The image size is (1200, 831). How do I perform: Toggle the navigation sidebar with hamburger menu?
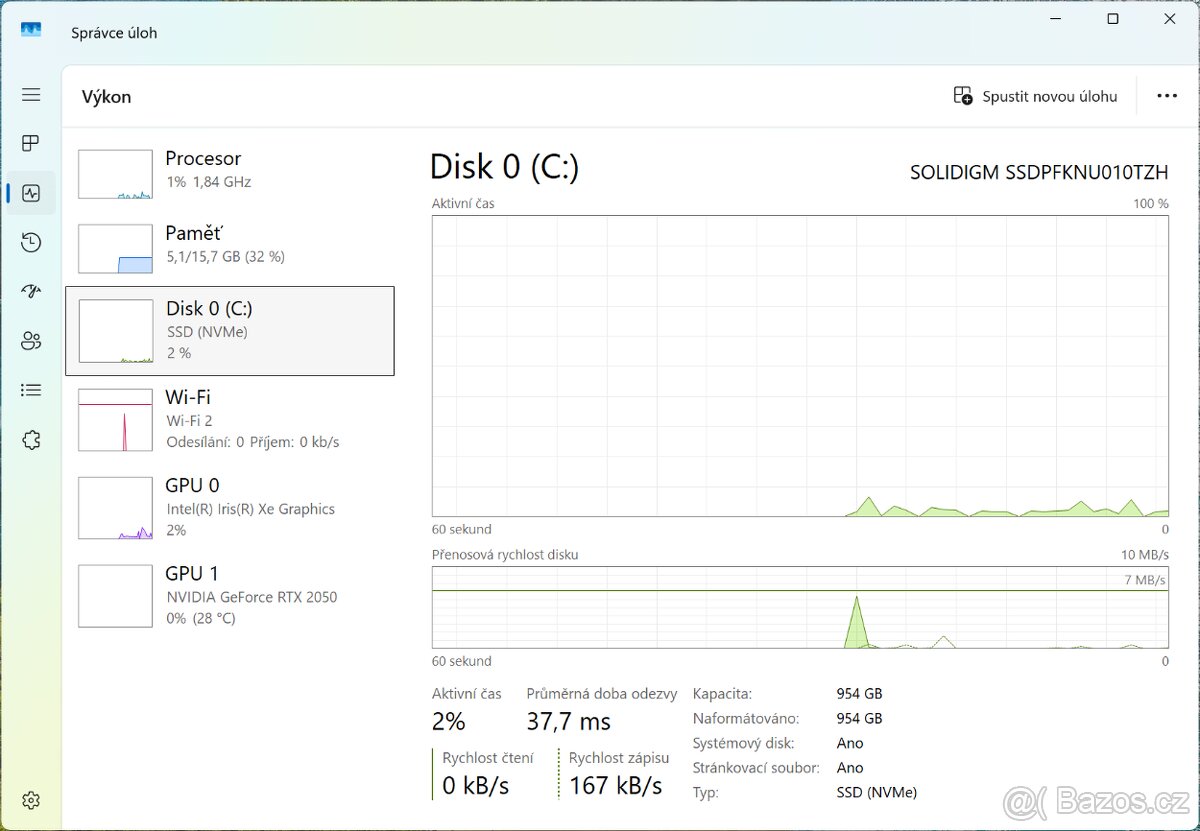(31, 94)
